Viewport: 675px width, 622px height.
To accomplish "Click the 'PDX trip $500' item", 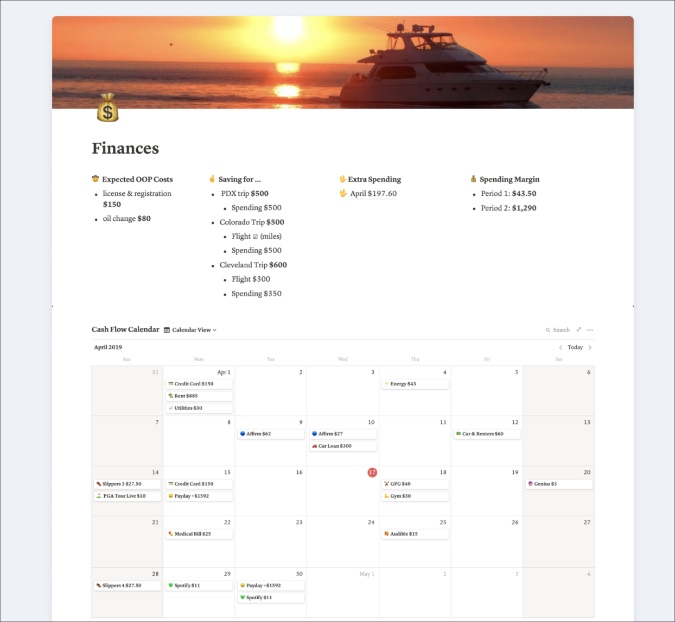I will [x=245, y=194].
